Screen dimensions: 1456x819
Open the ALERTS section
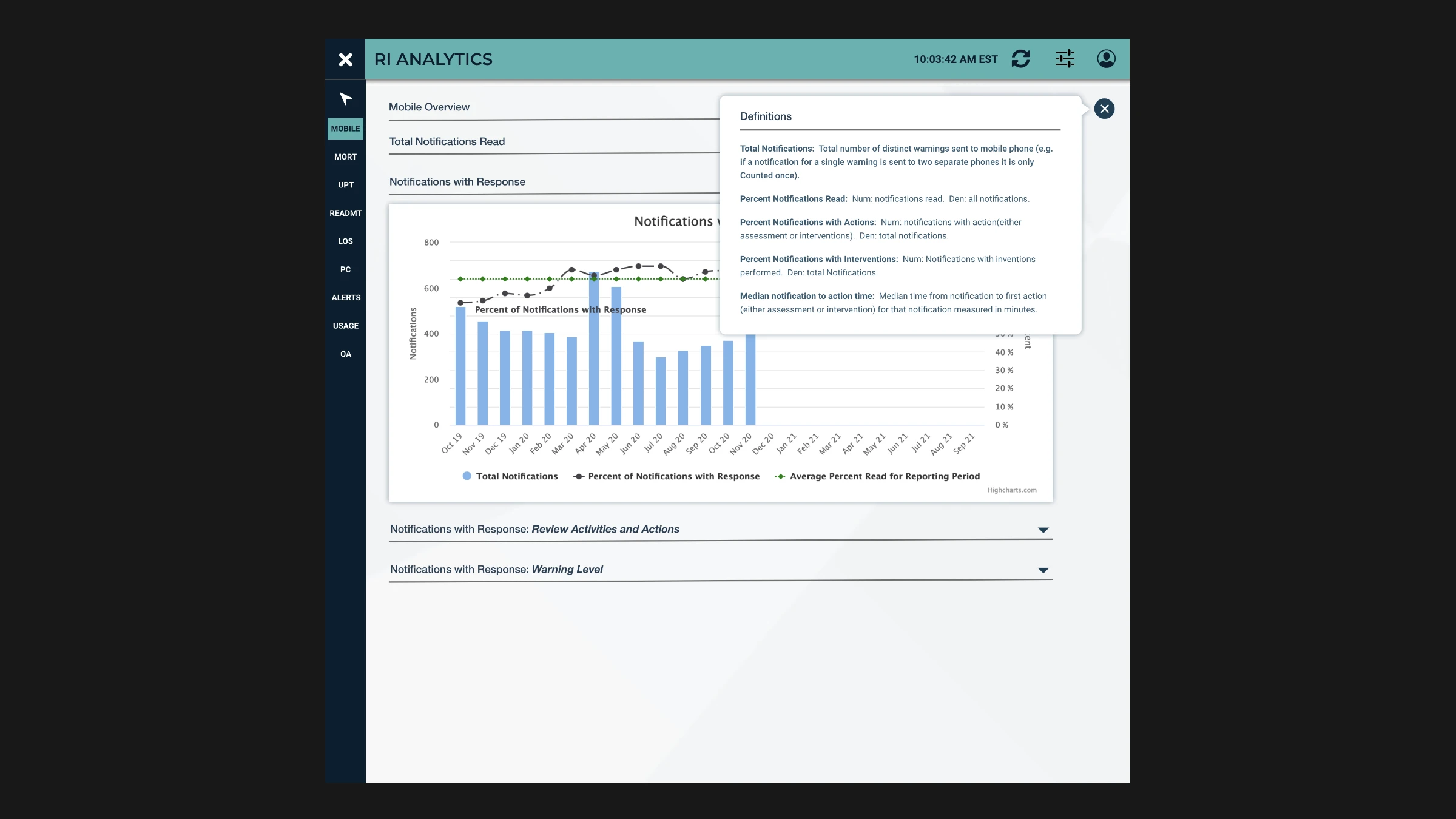(345, 298)
